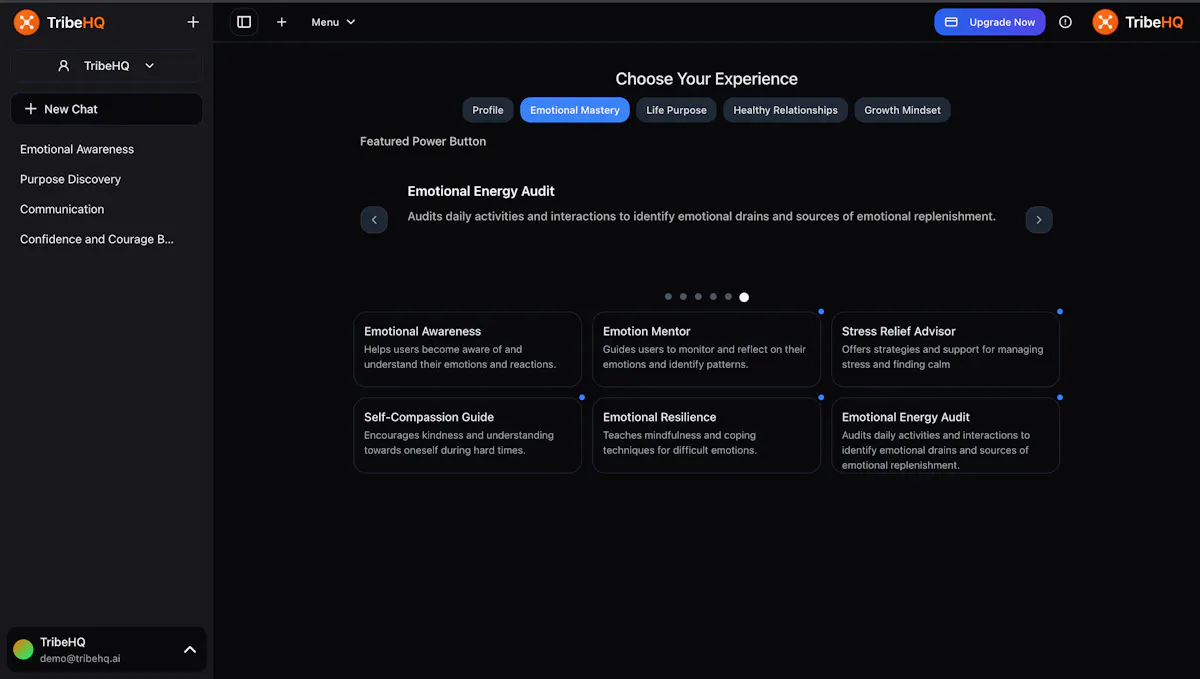
Task: Click the featured Emotional Energy Audit title
Action: pos(481,191)
